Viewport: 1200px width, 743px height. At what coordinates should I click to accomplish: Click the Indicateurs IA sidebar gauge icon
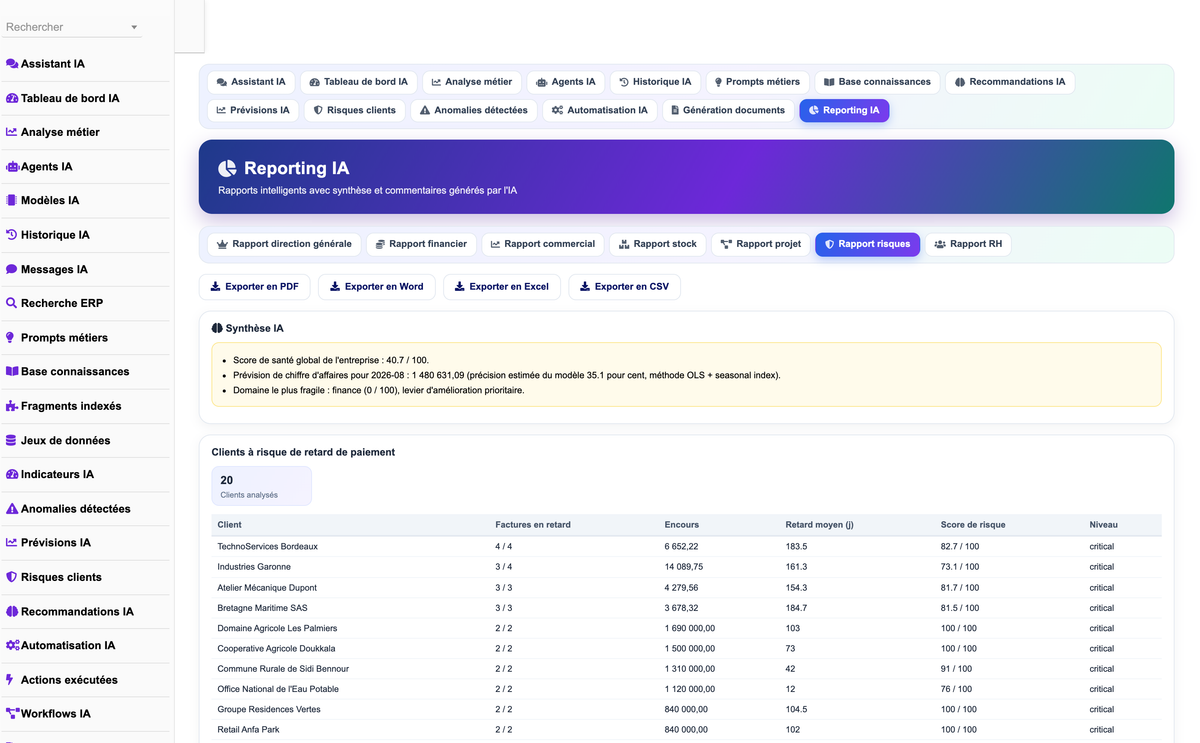[x=12, y=474]
